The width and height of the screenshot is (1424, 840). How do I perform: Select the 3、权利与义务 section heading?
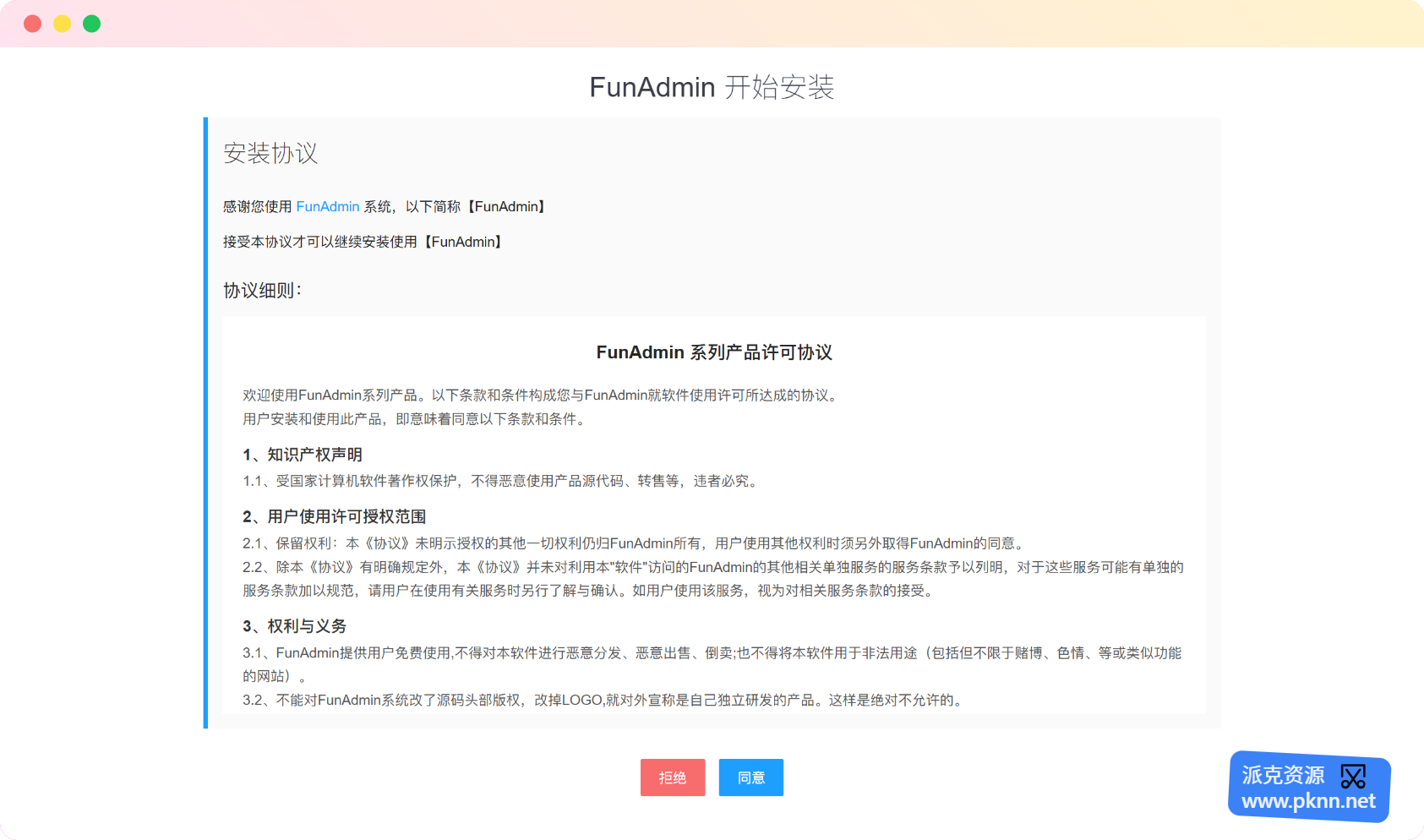tap(294, 626)
